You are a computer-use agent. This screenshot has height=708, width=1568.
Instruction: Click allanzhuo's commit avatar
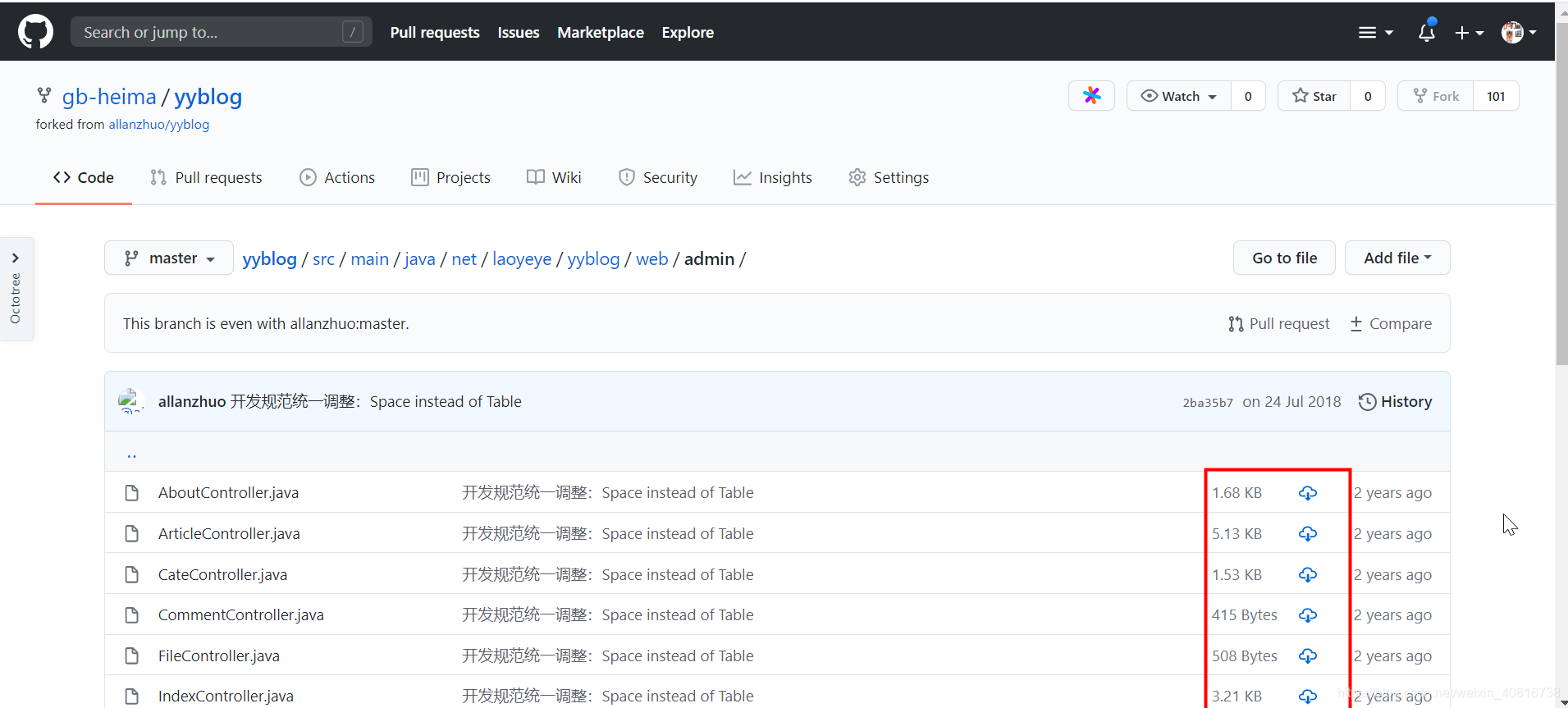tap(131, 401)
